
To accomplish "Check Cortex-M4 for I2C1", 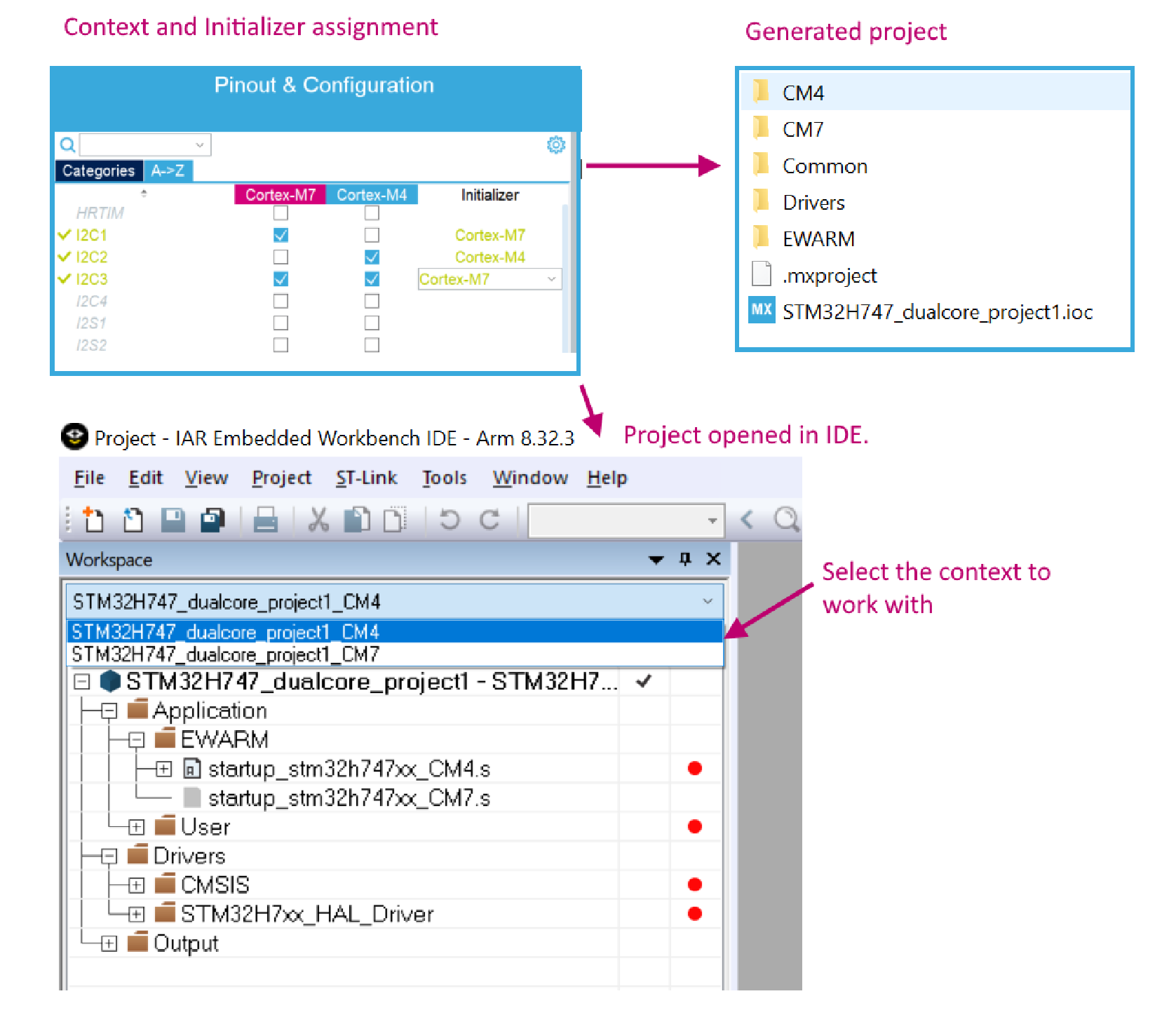I will (x=372, y=235).
